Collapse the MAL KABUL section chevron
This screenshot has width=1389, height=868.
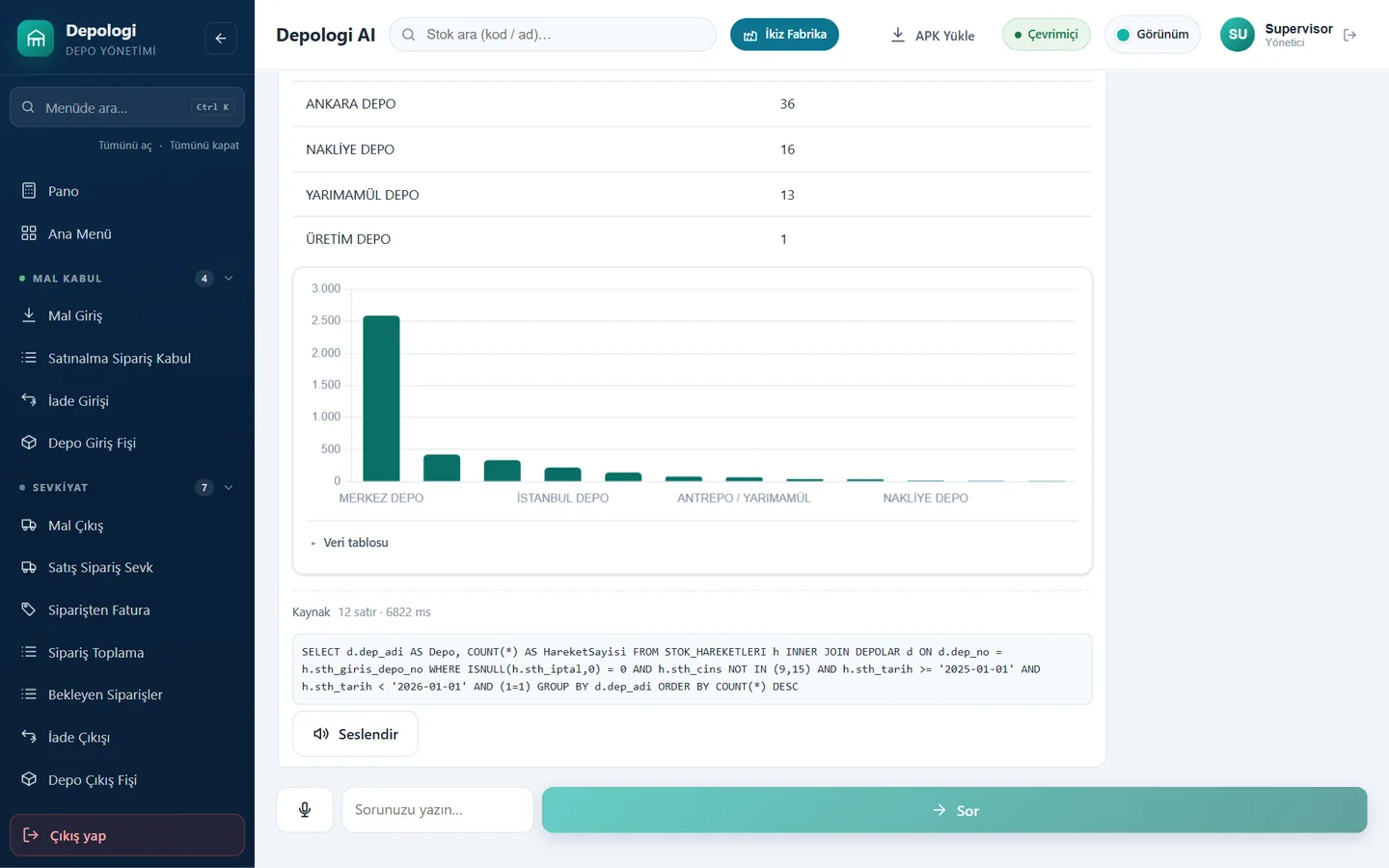click(229, 279)
